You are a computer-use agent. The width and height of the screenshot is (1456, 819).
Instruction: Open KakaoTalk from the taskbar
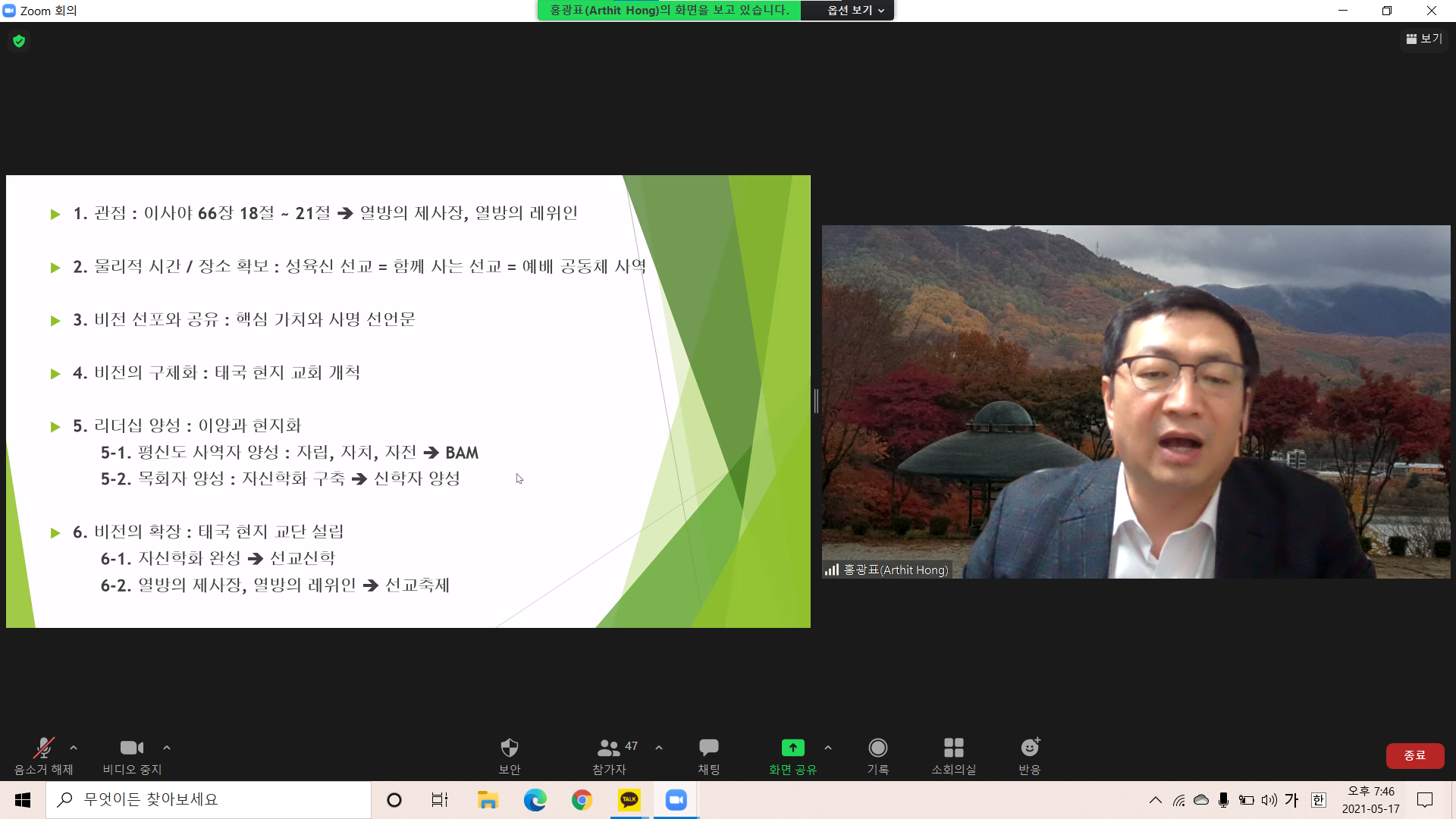[x=629, y=799]
